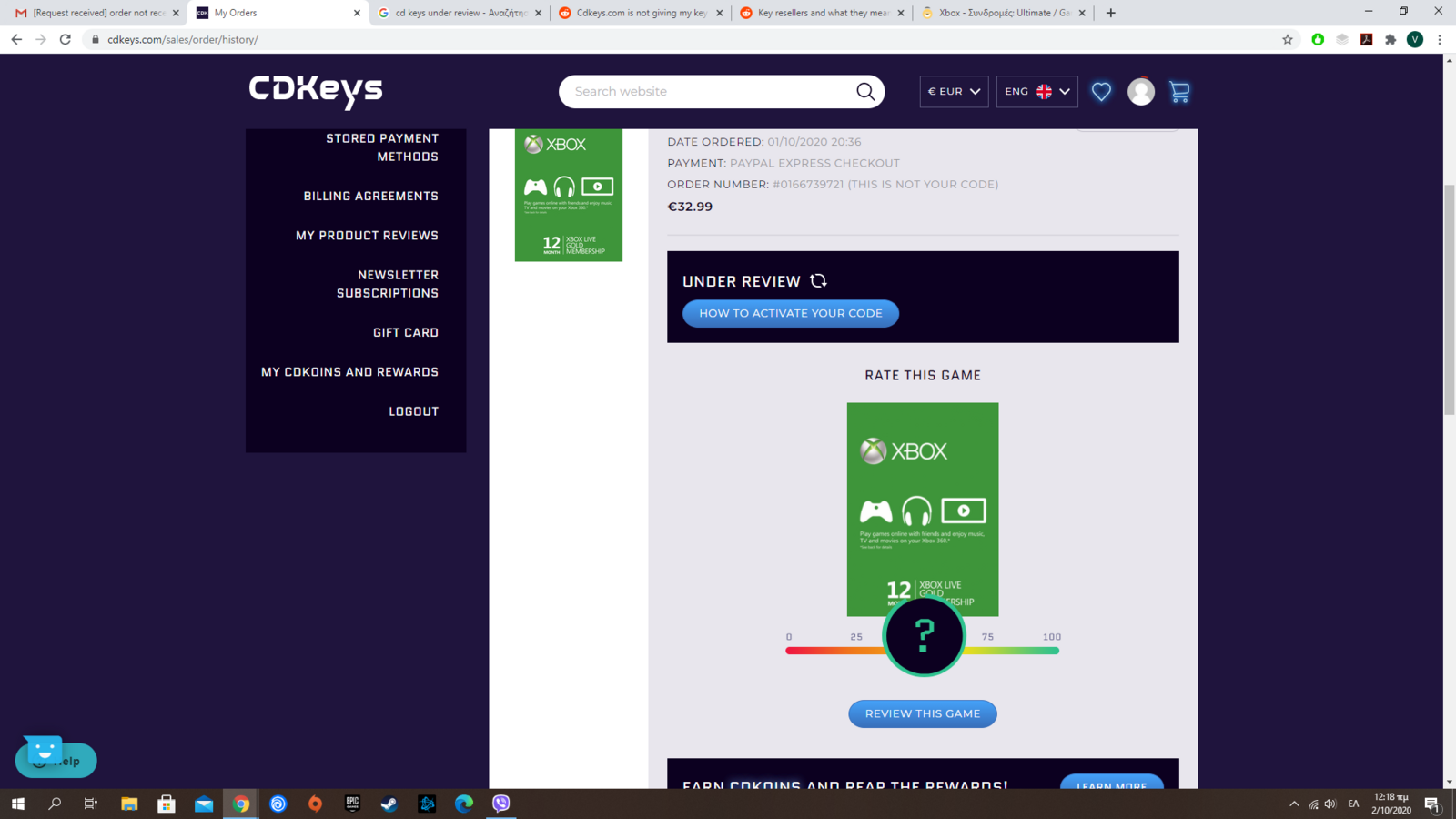1456x819 pixels.
Task: Open the Chrome extensions puzzle icon
Action: click(x=1390, y=39)
